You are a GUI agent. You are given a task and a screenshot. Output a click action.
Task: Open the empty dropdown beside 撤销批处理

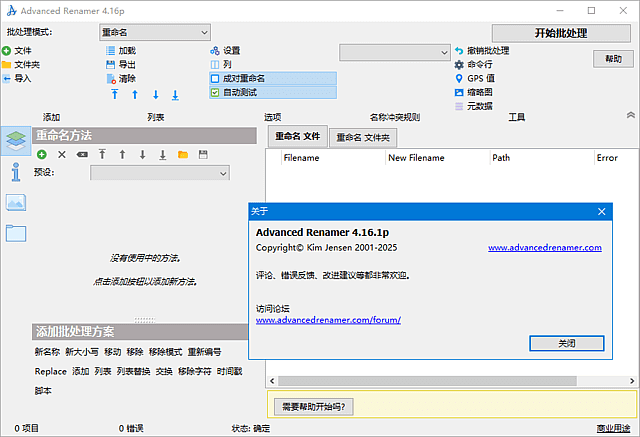395,51
